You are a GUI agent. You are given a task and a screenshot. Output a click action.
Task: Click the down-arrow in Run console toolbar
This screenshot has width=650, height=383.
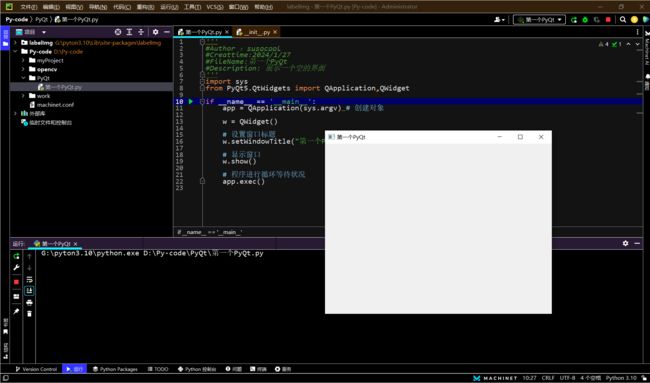point(29,268)
